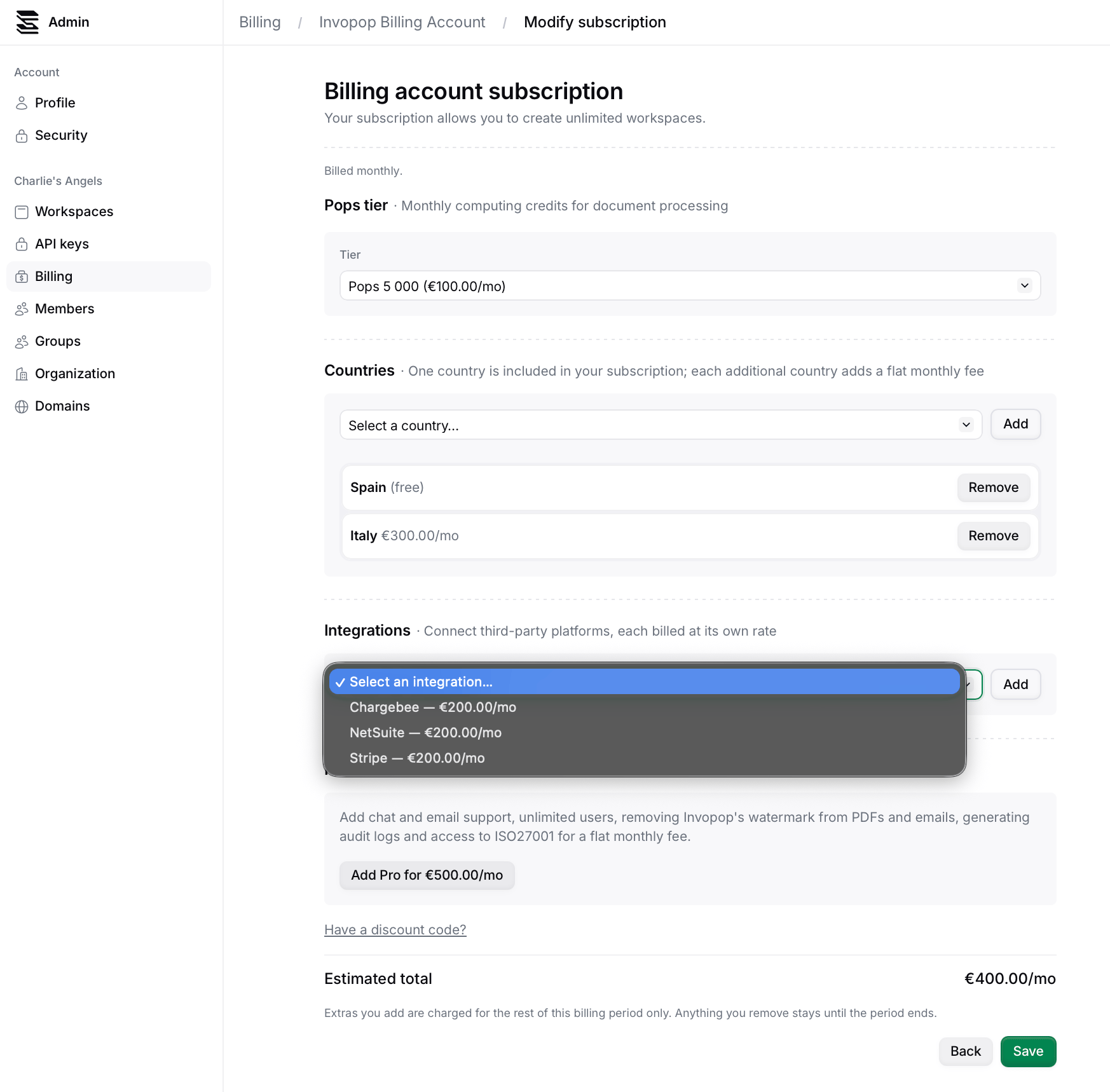
Task: Select Billing in the sidebar
Action: [x=108, y=276]
